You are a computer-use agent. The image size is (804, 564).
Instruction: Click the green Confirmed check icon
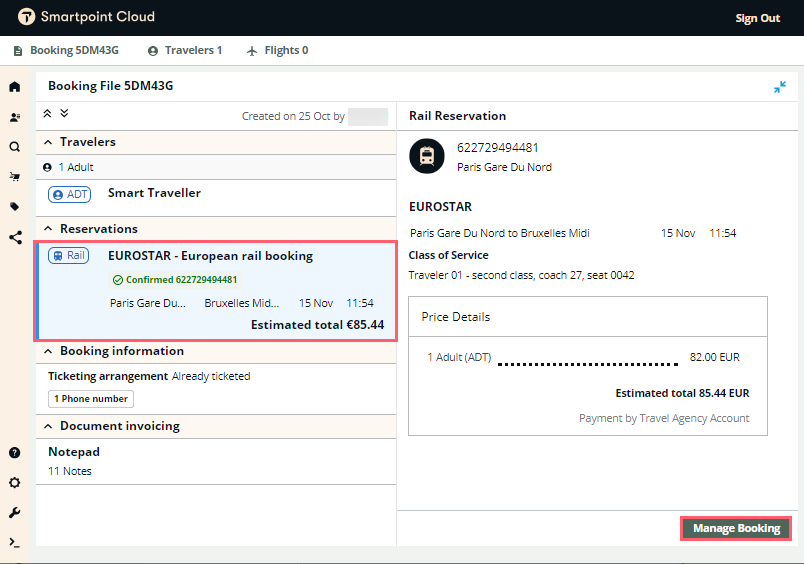pos(117,280)
